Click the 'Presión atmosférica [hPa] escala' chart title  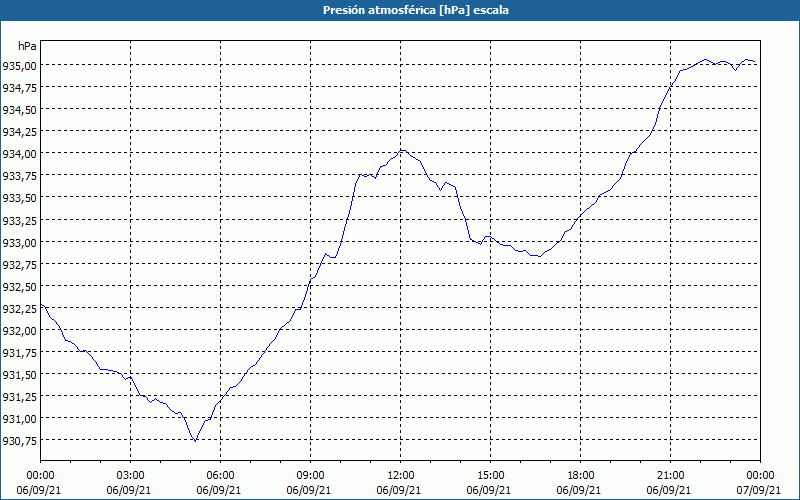pyautogui.click(x=416, y=10)
